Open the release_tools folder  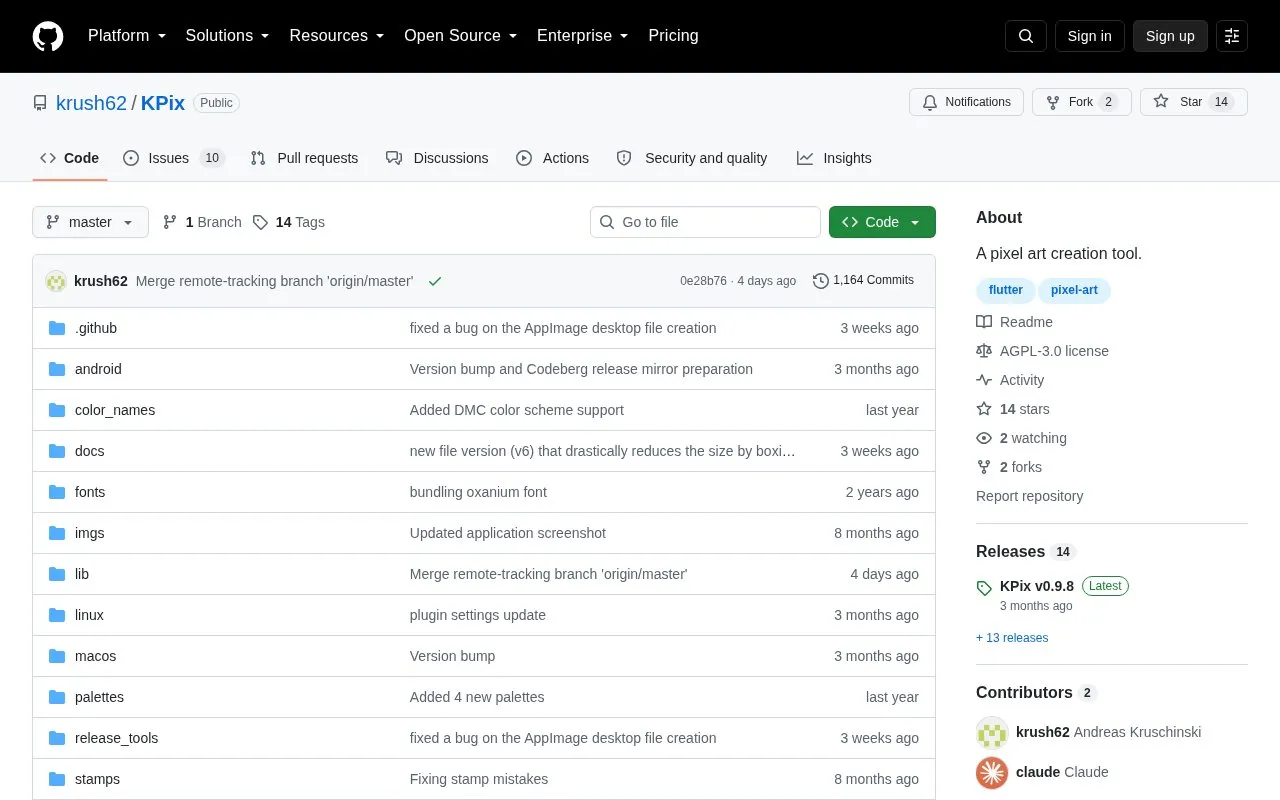[x=116, y=738]
